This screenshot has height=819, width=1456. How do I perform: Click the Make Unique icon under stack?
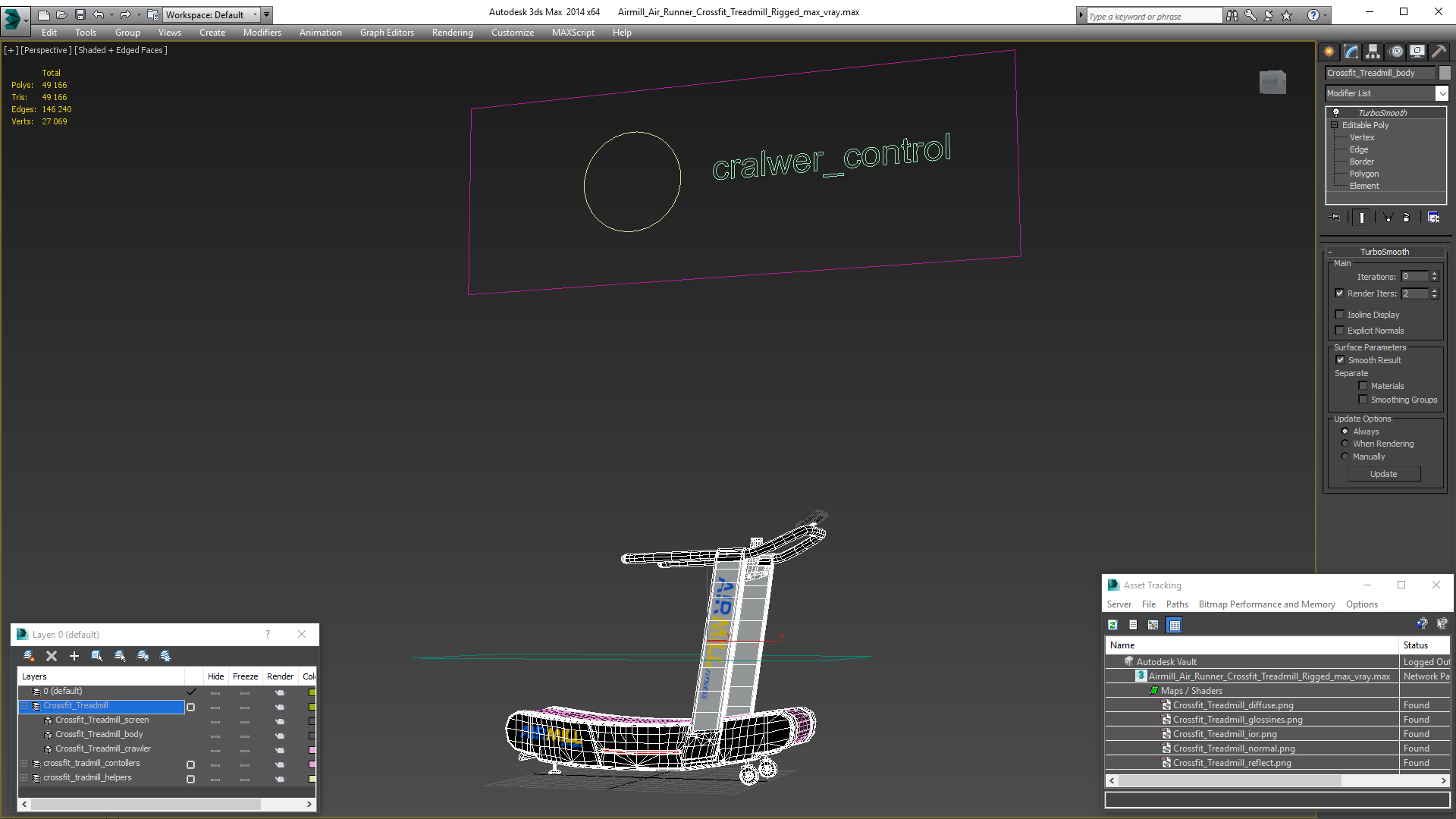click(1388, 218)
